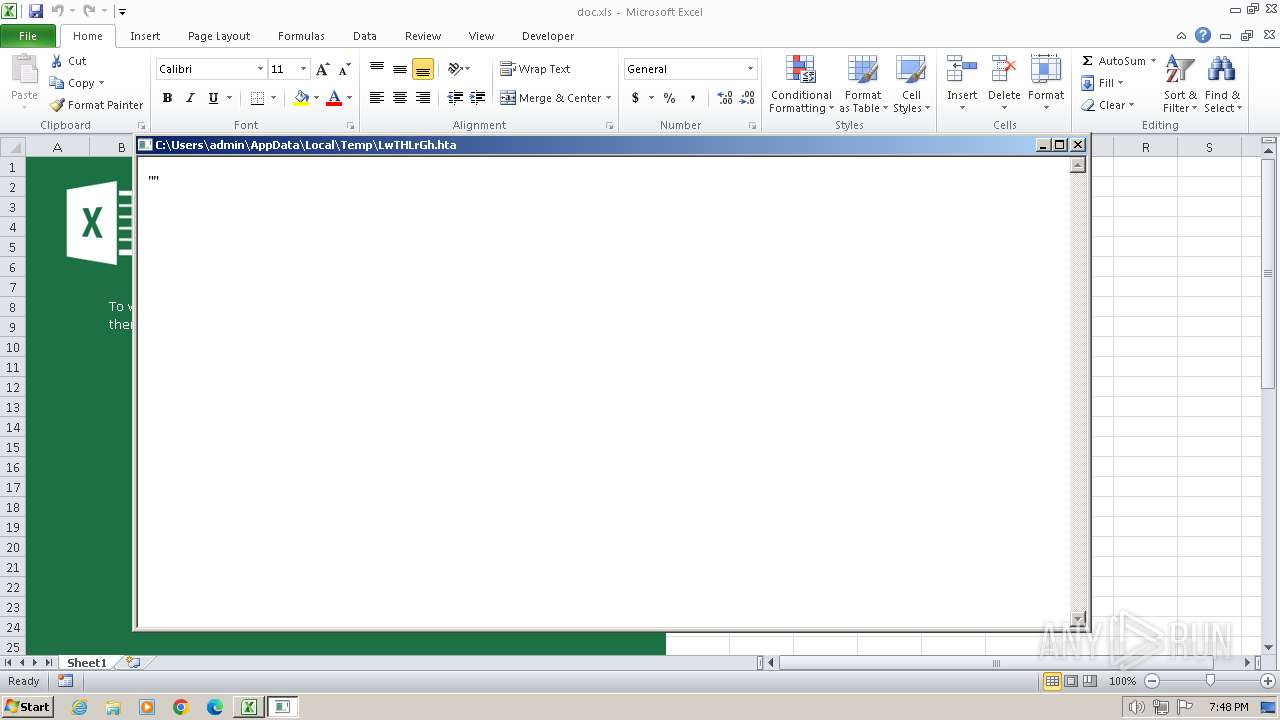Open Cell Styles gallery
Screen dimensions: 1280x720
coord(911,85)
